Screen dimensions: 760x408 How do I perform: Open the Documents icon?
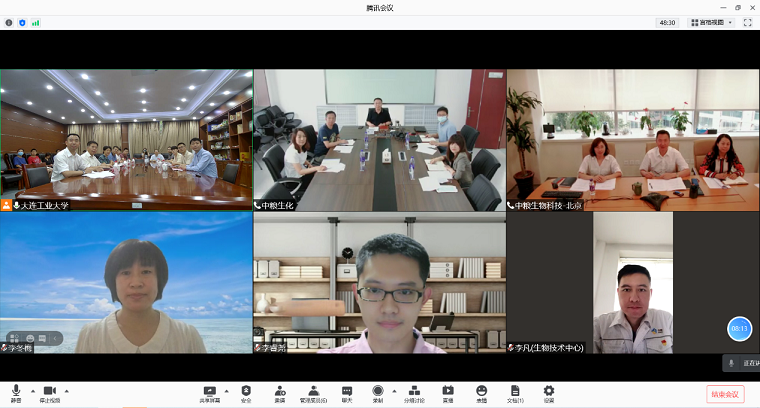pyautogui.click(x=515, y=392)
